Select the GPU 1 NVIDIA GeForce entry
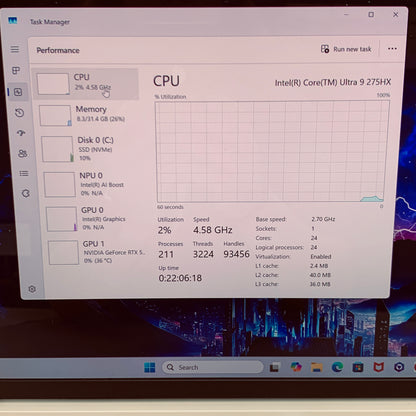Screen dimensions: 416x416 coord(96,252)
